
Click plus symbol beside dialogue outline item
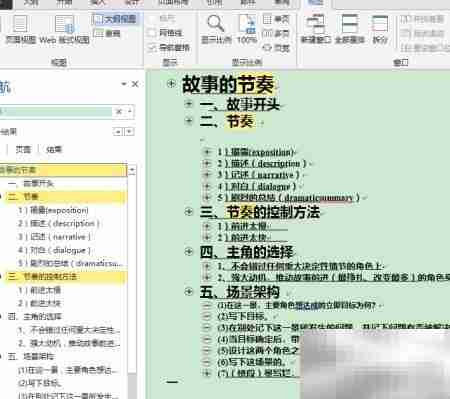207,186
